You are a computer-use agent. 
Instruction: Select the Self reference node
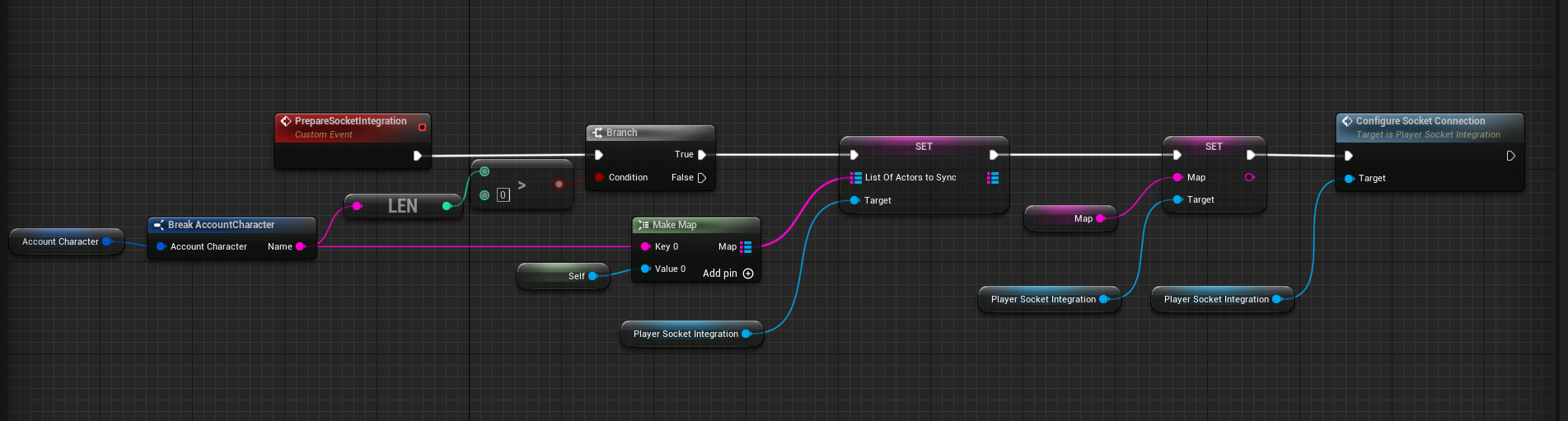coord(564,276)
